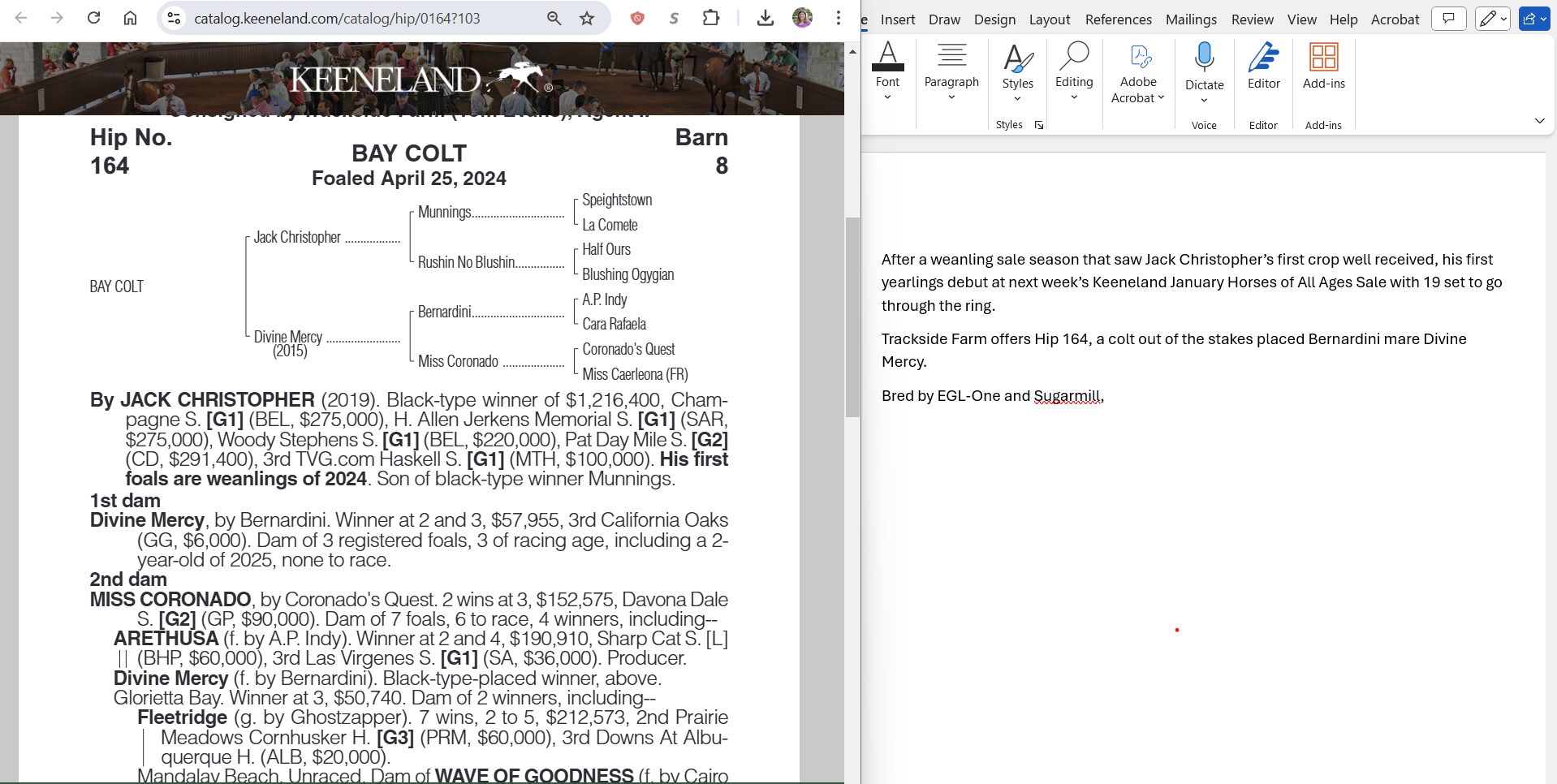The image size is (1557, 784).
Task: Click the Keeneland logo
Action: [x=421, y=80]
